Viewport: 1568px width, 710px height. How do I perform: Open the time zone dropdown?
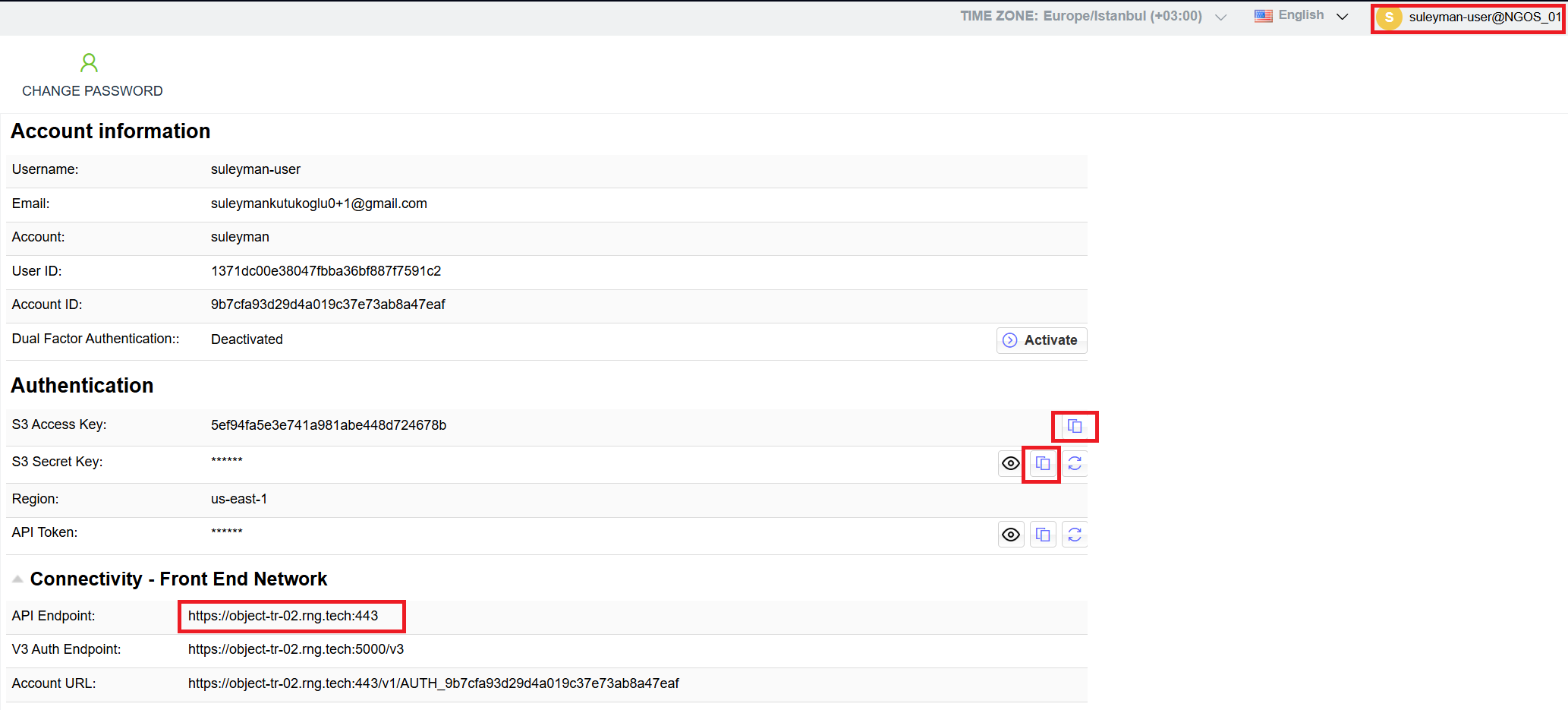tap(1220, 16)
